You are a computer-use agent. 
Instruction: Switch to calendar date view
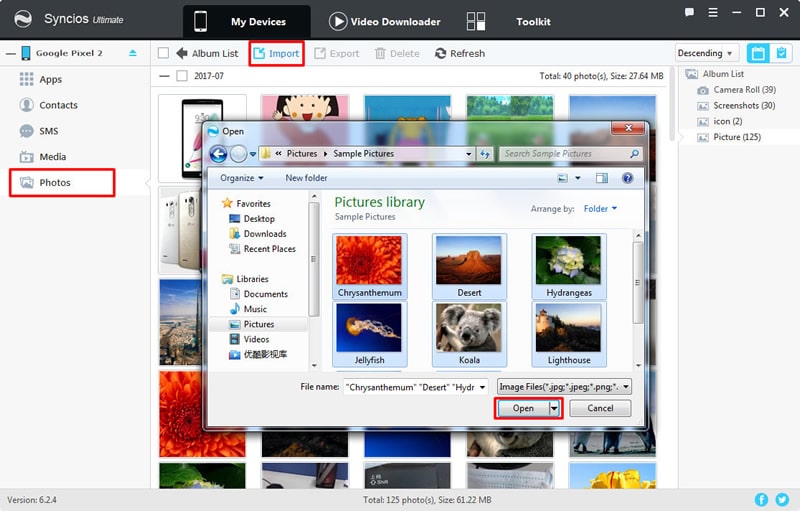click(758, 53)
